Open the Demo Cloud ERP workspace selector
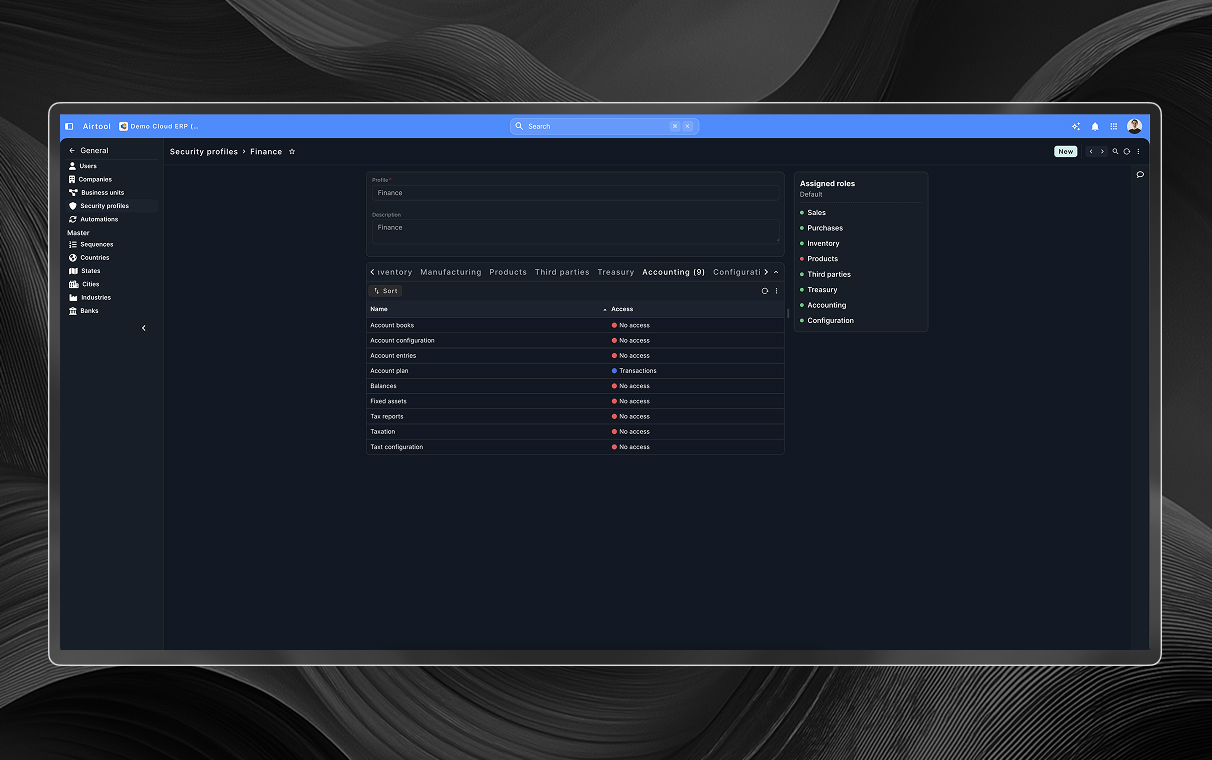 pyautogui.click(x=159, y=126)
